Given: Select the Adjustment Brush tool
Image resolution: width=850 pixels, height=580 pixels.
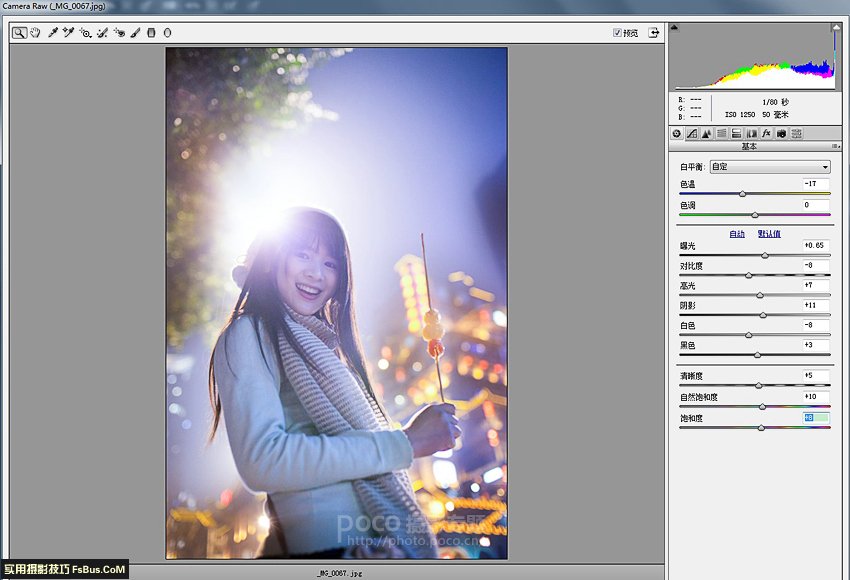Looking at the screenshot, I should [135, 33].
